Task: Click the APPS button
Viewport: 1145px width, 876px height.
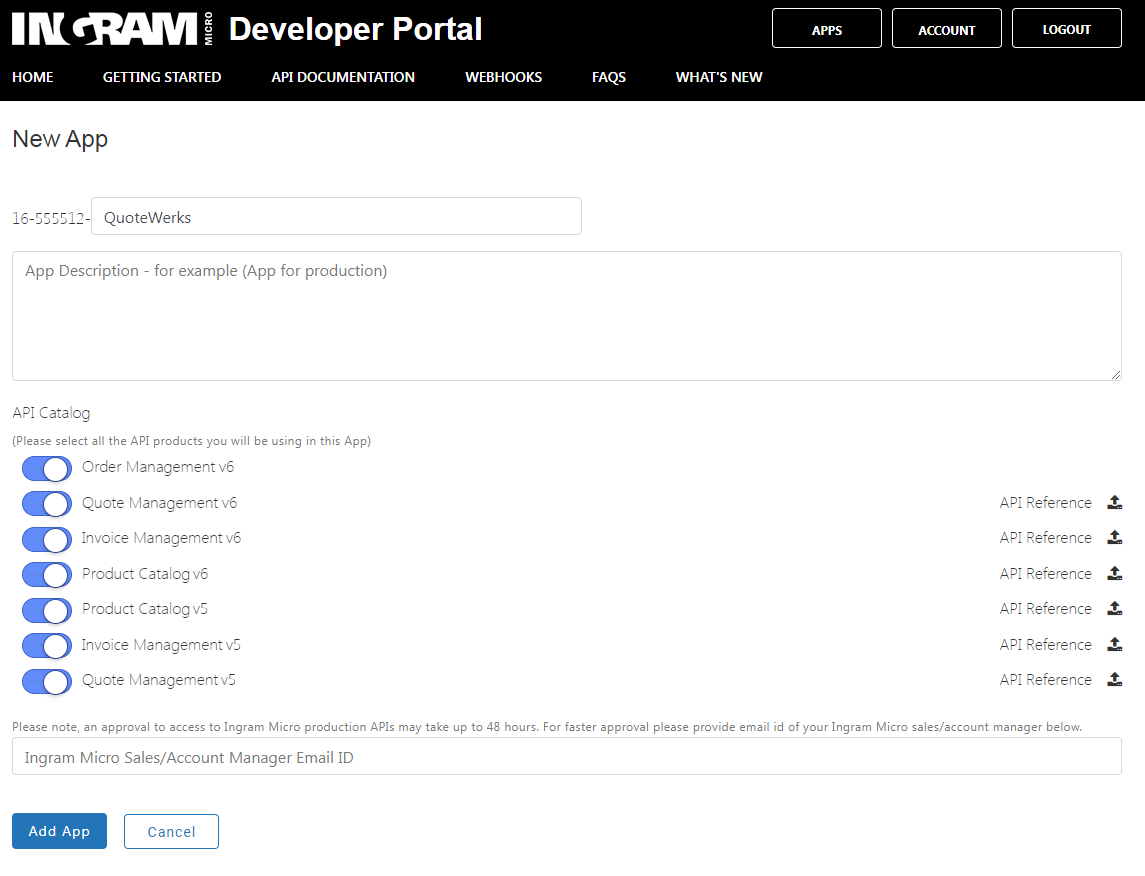Action: pyautogui.click(x=827, y=28)
